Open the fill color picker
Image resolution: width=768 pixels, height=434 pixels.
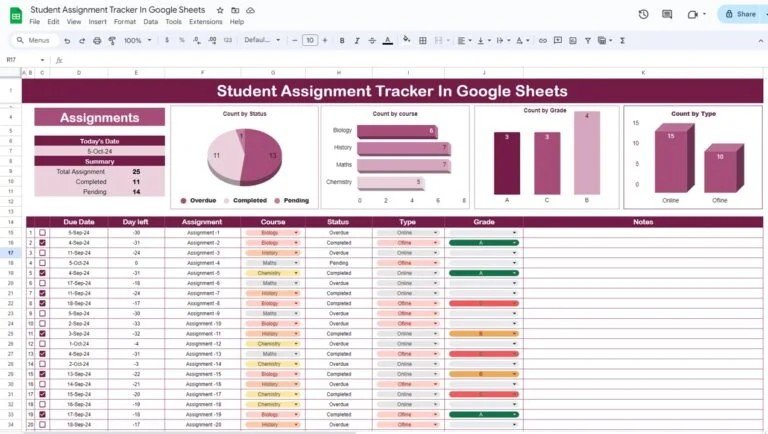pyautogui.click(x=407, y=40)
